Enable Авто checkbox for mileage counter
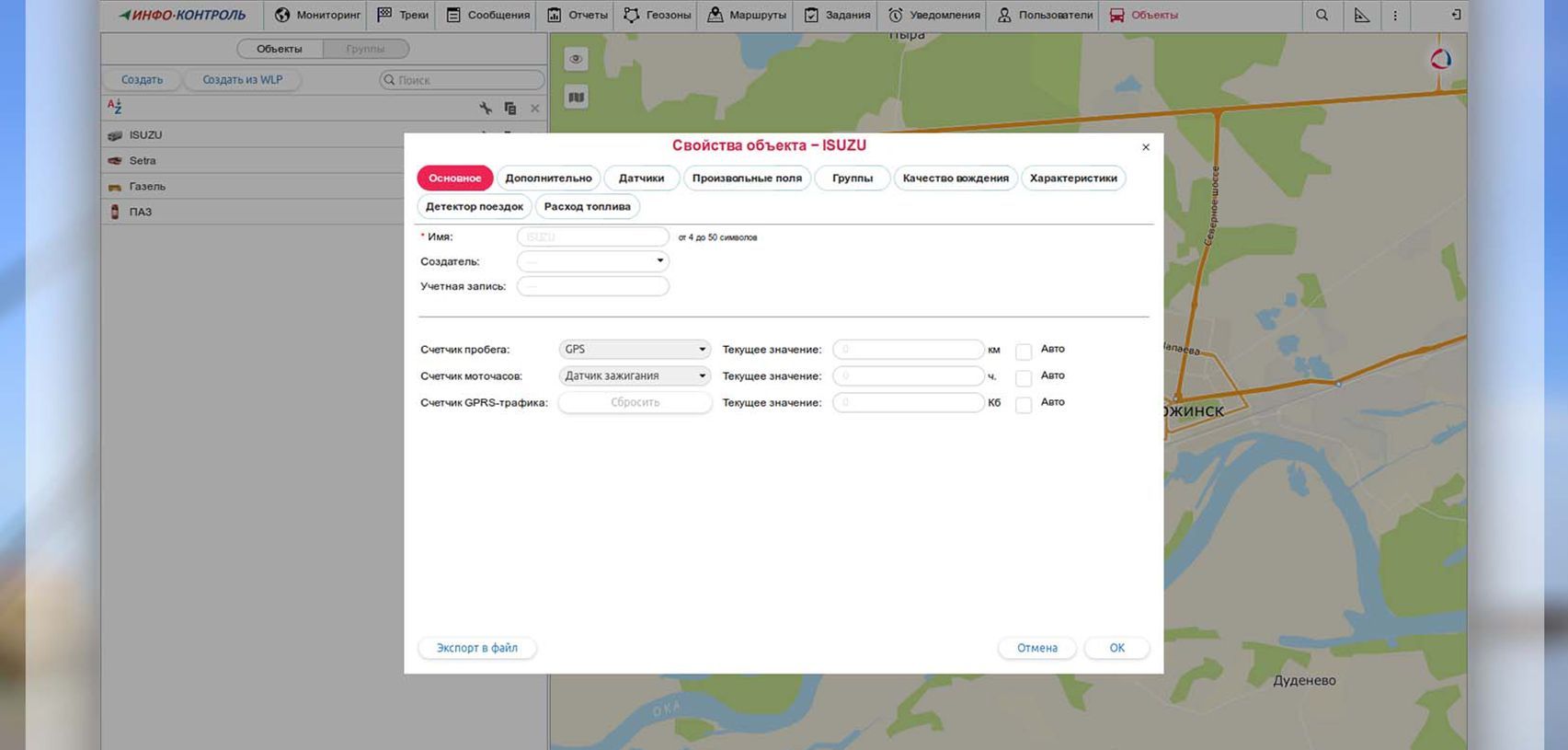Viewport: 1568px width, 750px height. (x=1024, y=352)
